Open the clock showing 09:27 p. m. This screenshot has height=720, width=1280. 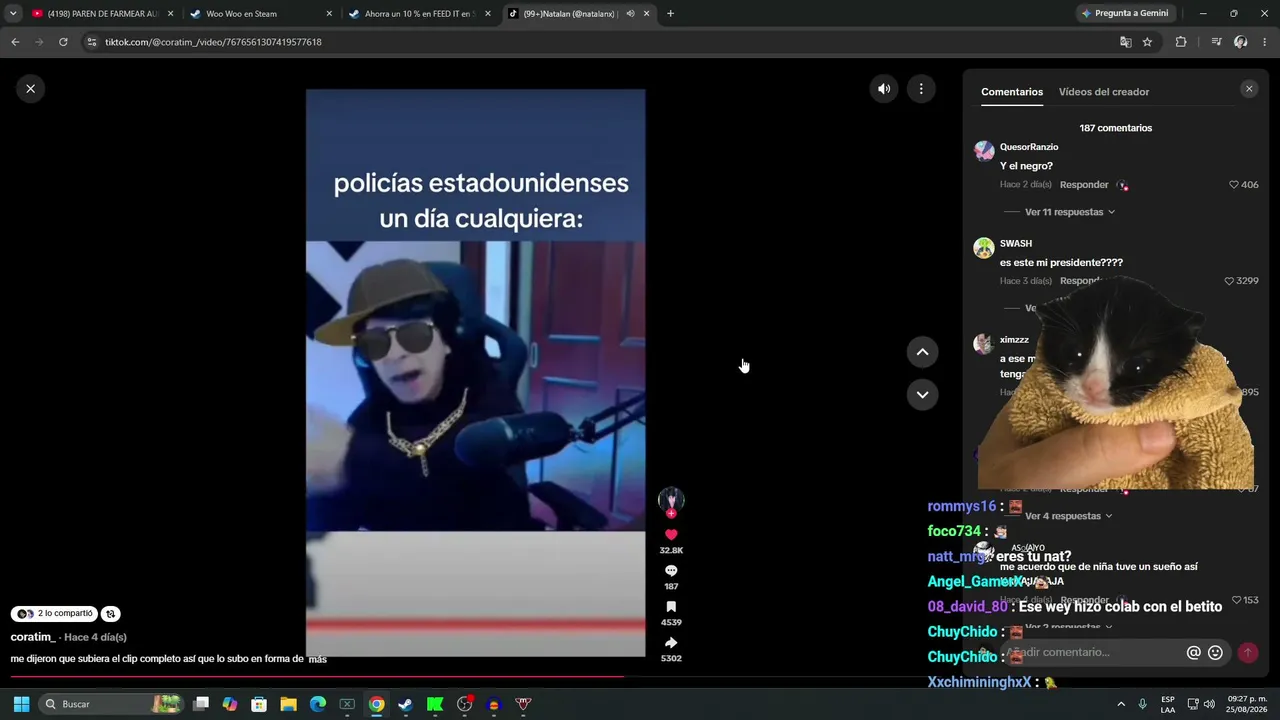pyautogui.click(x=1246, y=704)
